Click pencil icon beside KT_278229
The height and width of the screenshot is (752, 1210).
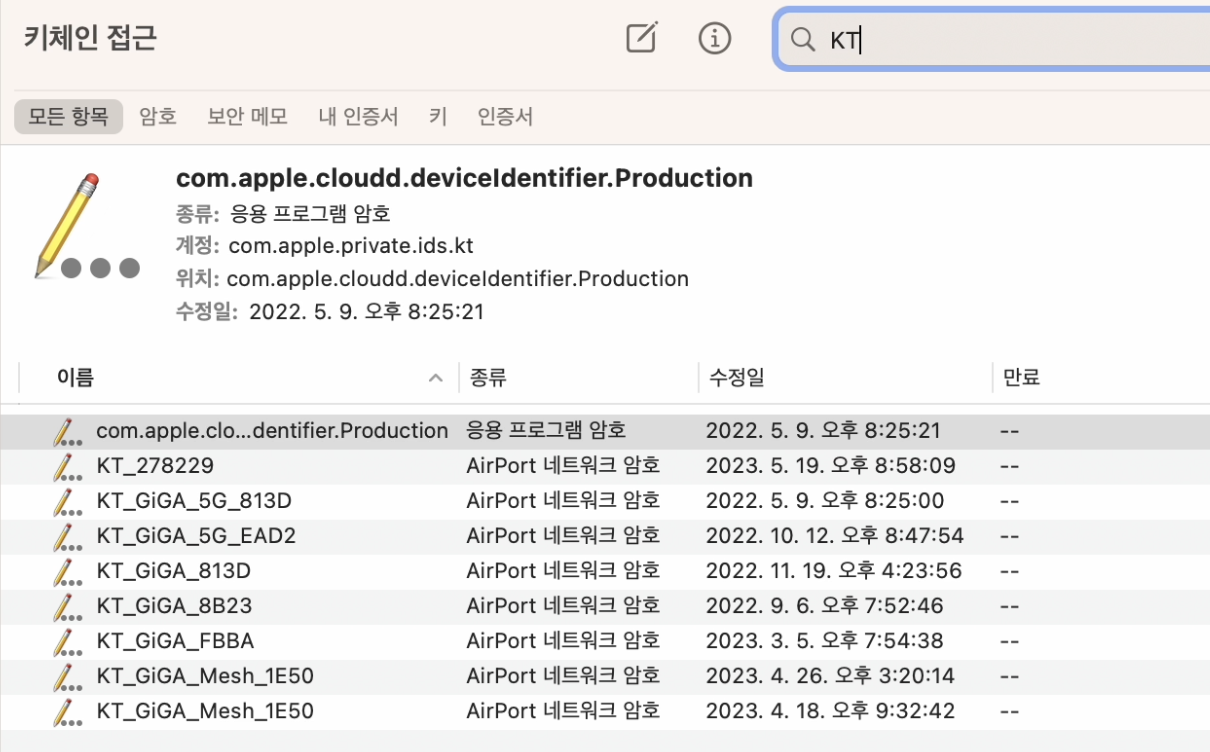(x=67, y=466)
